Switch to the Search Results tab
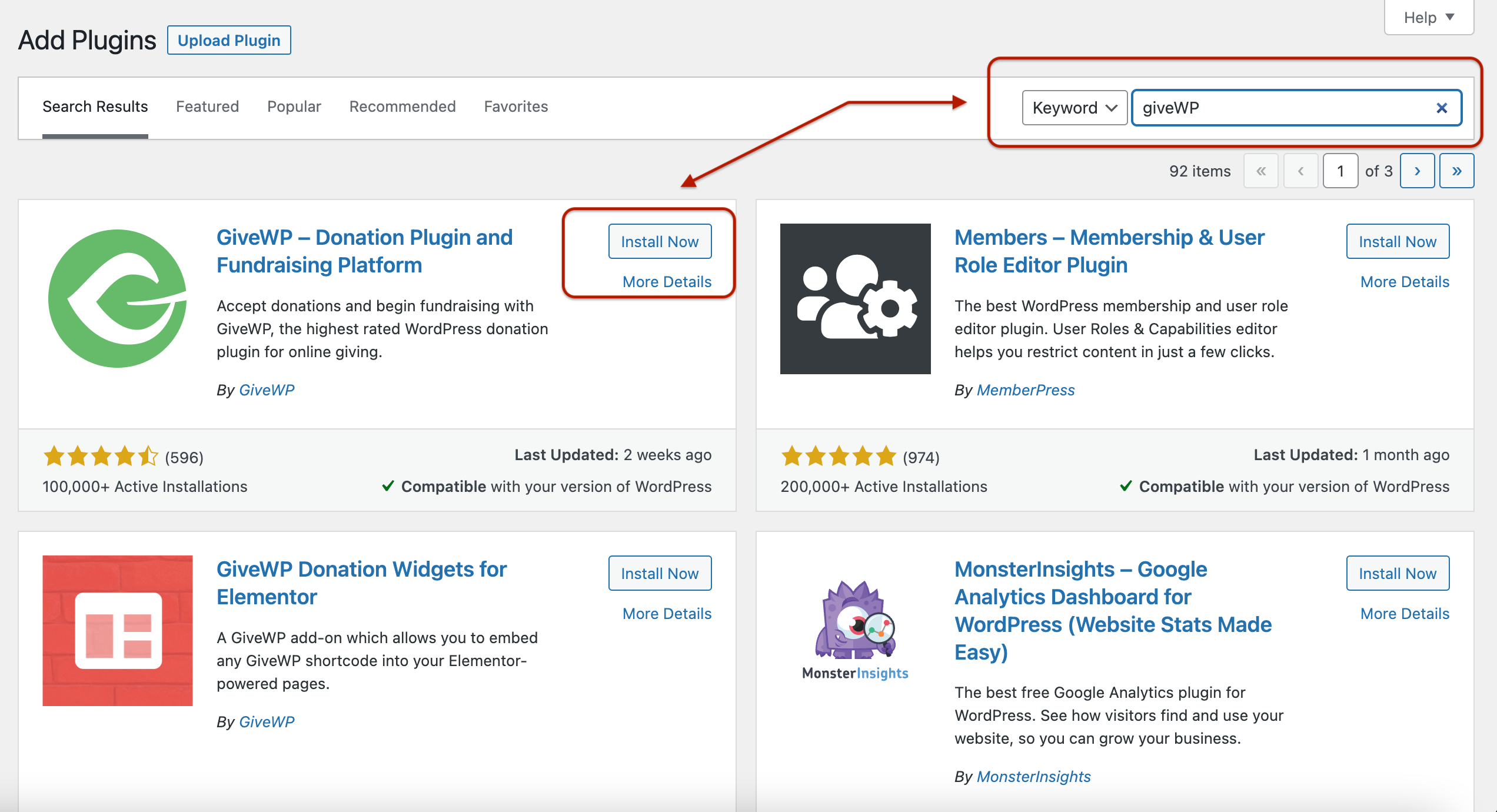The height and width of the screenshot is (812, 1497). point(95,107)
